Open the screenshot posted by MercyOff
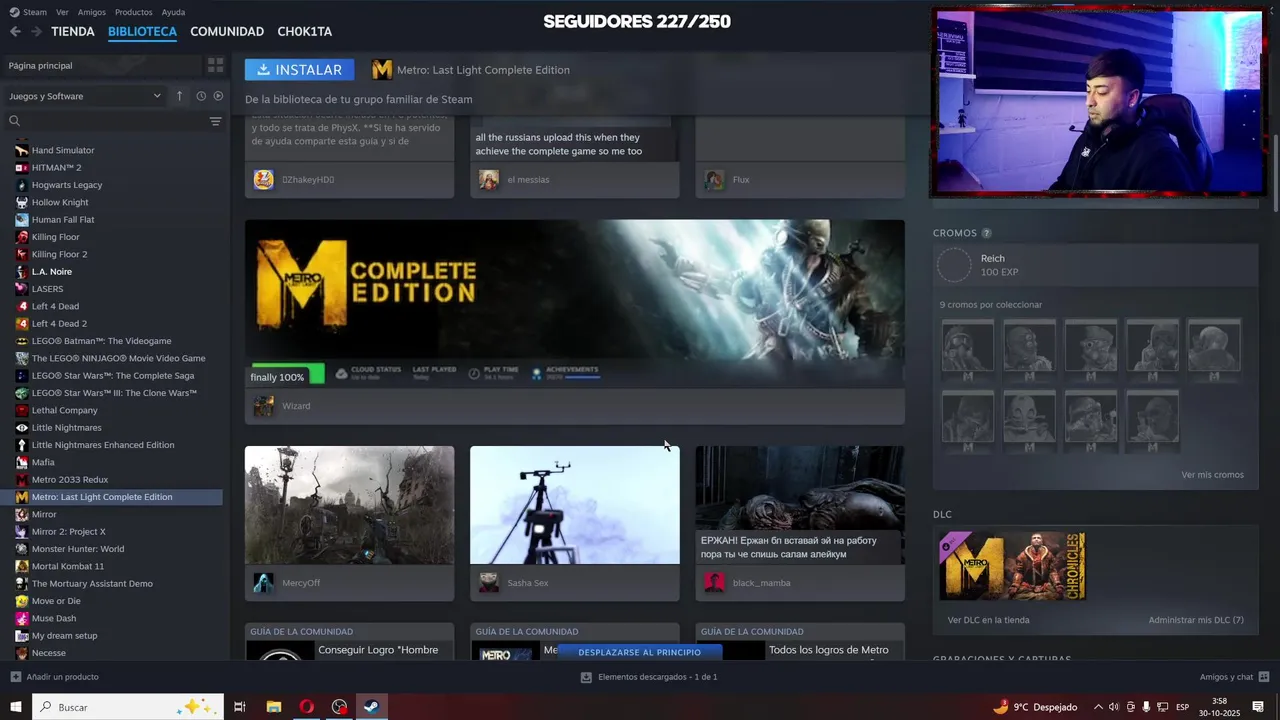The width and height of the screenshot is (1280, 720). click(x=349, y=505)
